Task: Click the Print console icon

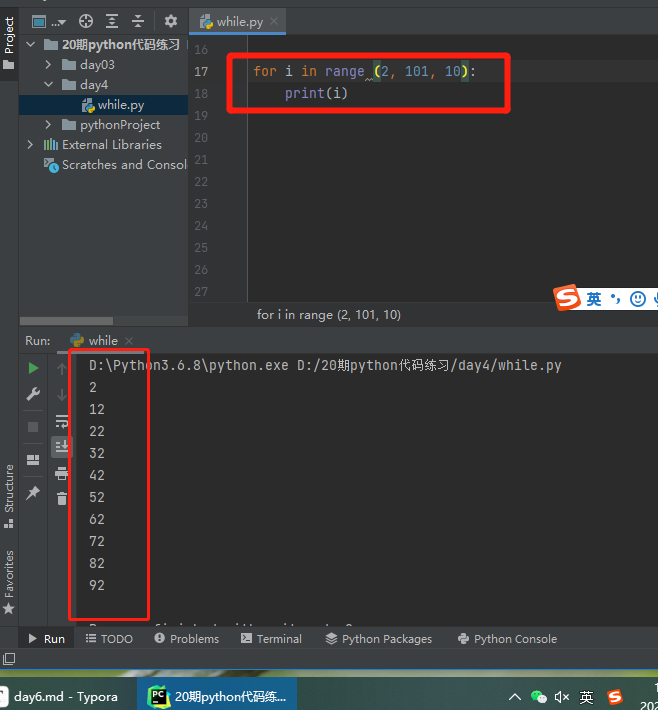Action: point(62,473)
